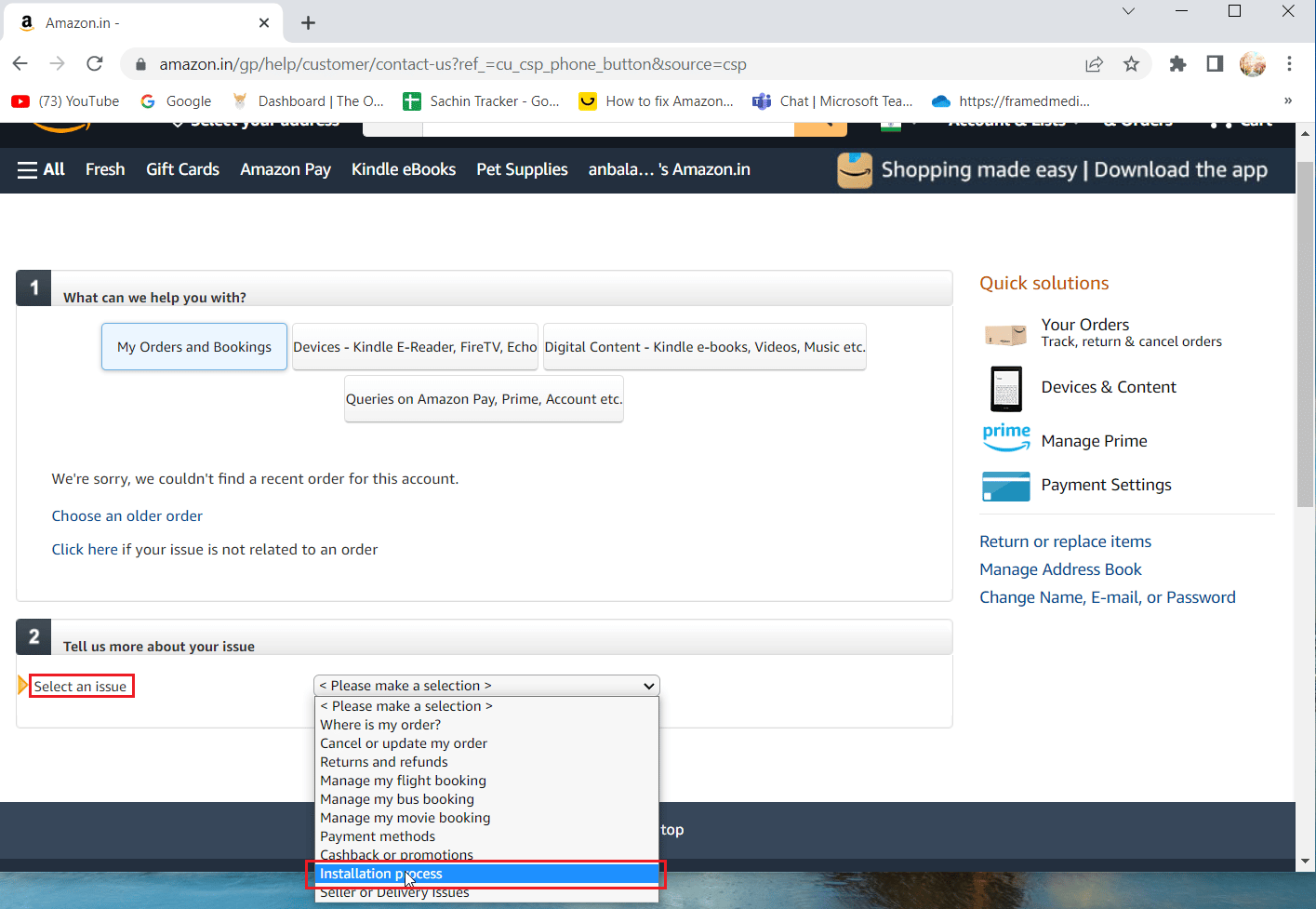
Task: Click the 'Click here' link
Action: (x=85, y=550)
